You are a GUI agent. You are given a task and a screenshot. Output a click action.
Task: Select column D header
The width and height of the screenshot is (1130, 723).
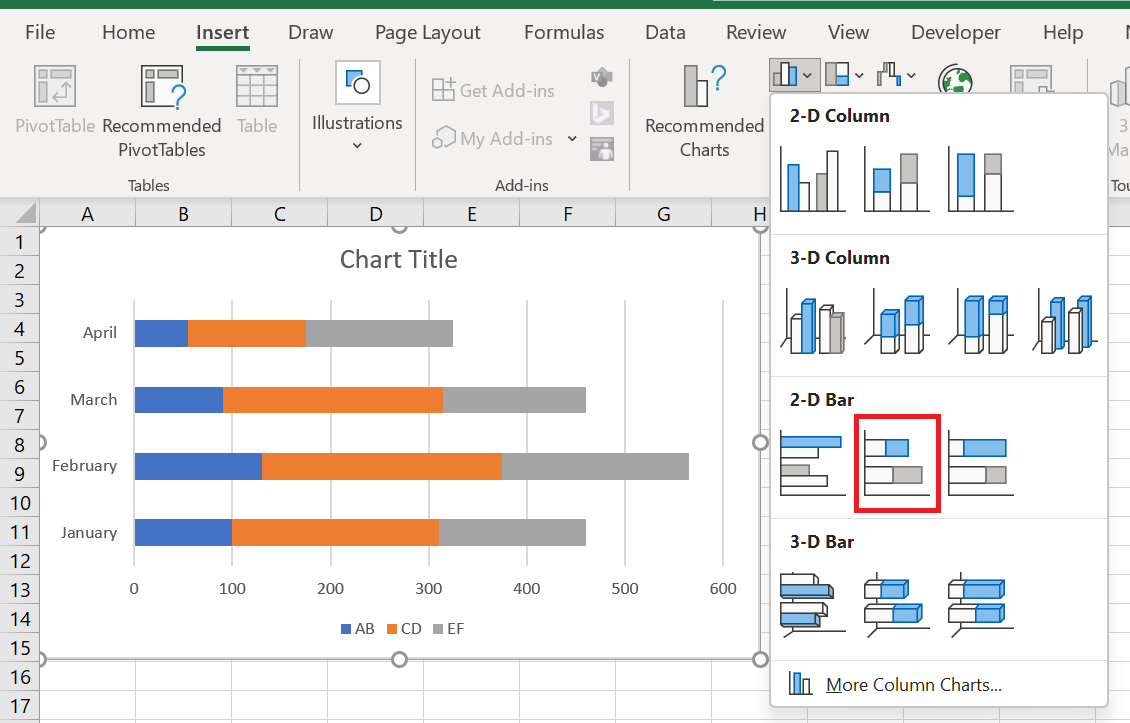[375, 214]
